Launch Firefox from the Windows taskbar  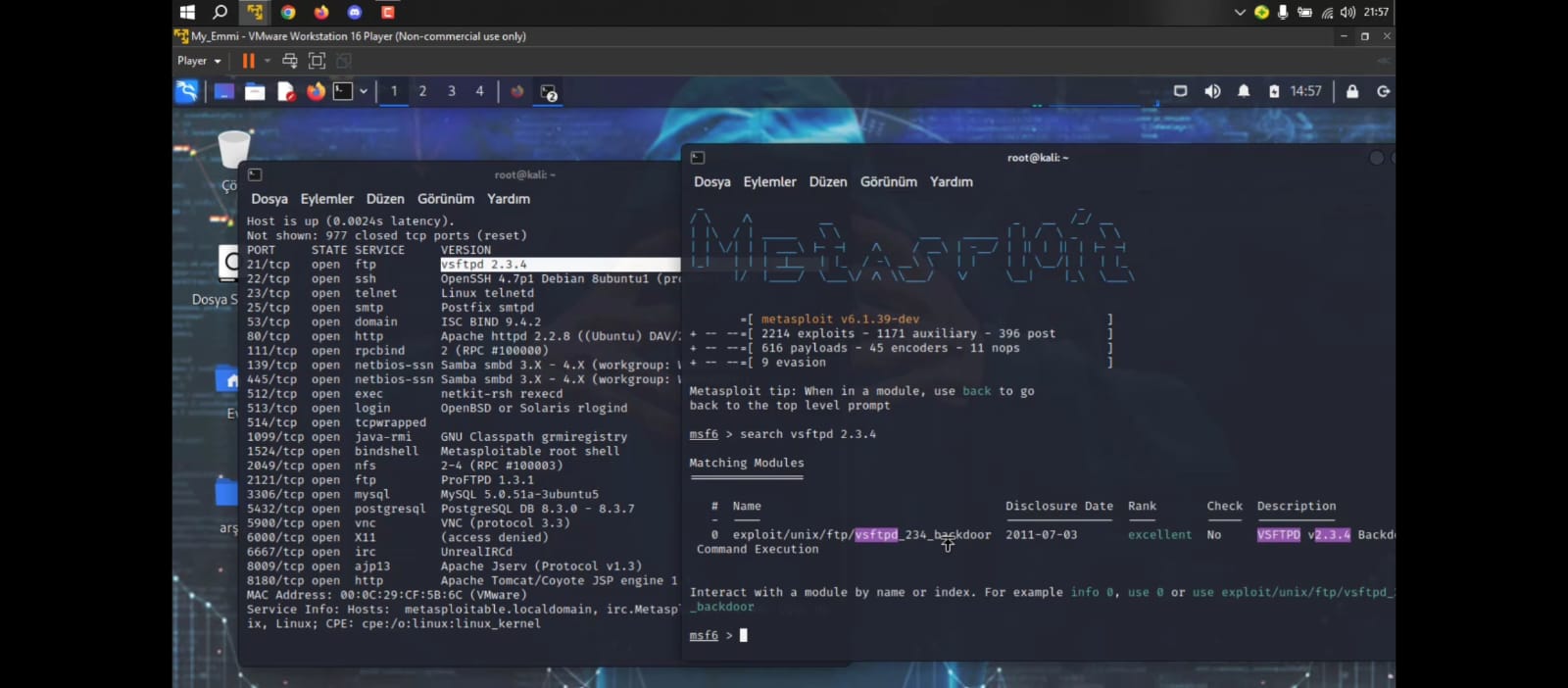coord(321,12)
